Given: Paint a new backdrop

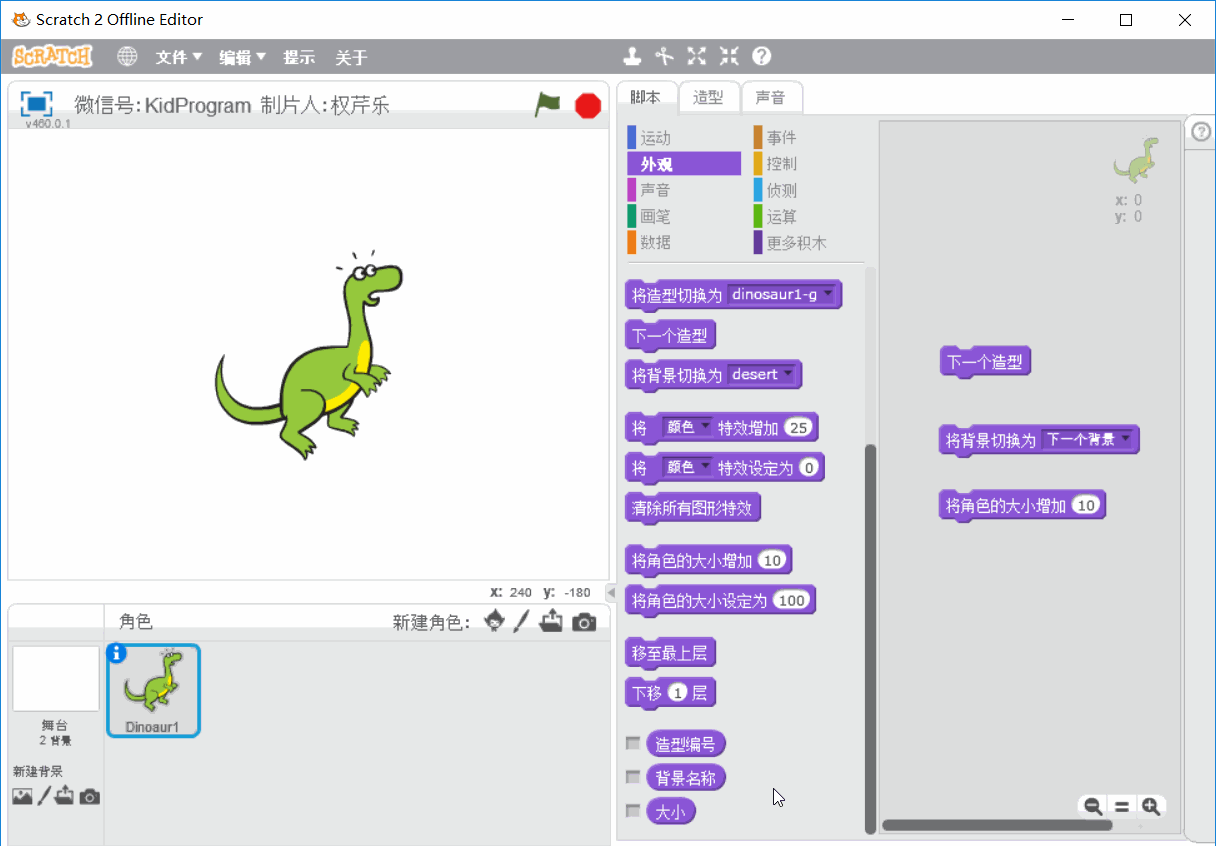Looking at the screenshot, I should [x=44, y=796].
